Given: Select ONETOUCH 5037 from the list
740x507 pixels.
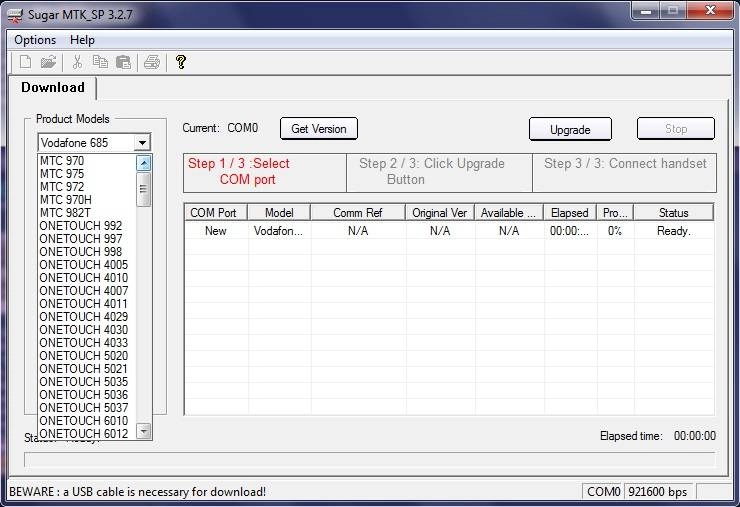Looking at the screenshot, I should tap(87, 407).
